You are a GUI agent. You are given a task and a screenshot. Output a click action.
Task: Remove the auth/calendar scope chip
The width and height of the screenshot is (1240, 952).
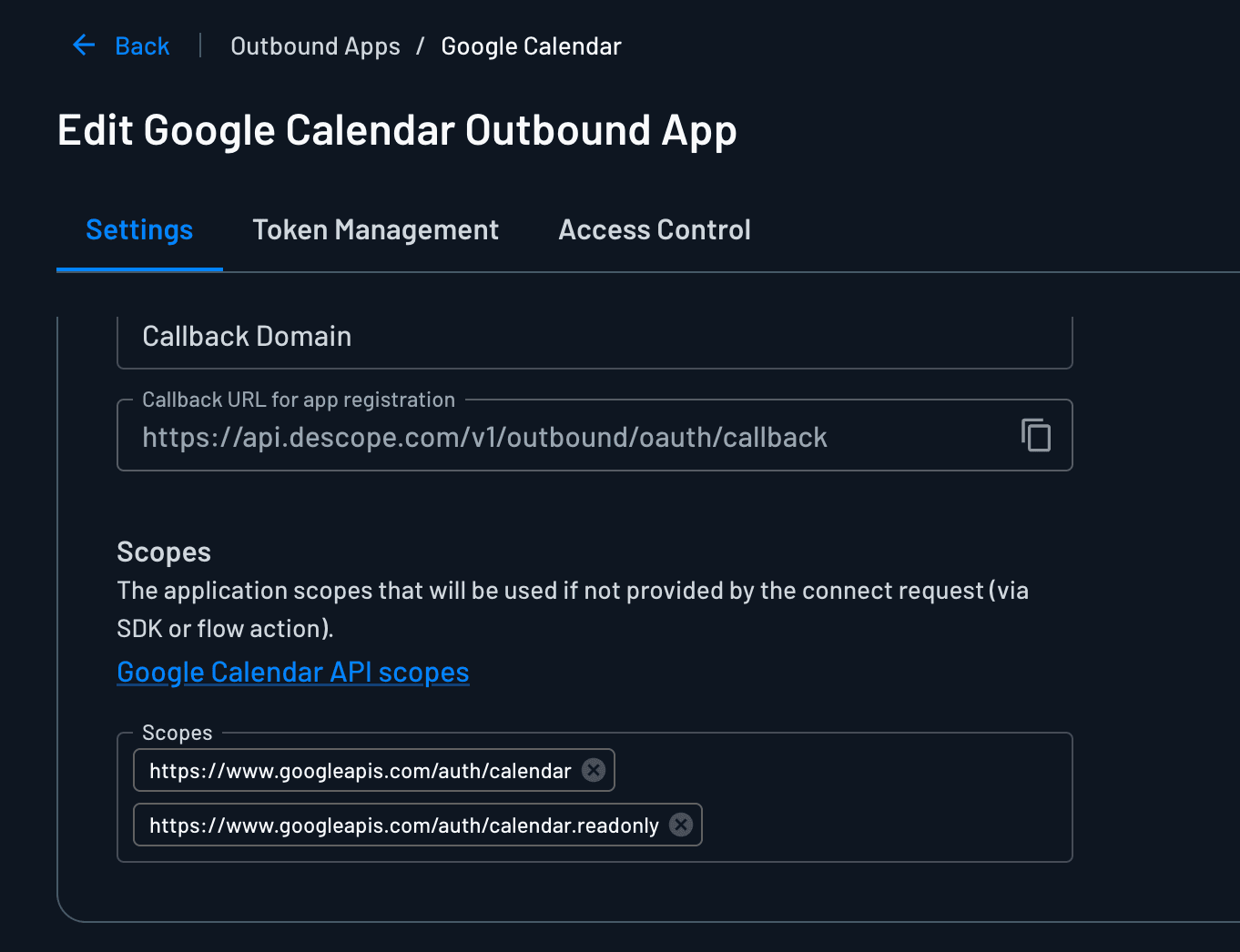(x=594, y=770)
